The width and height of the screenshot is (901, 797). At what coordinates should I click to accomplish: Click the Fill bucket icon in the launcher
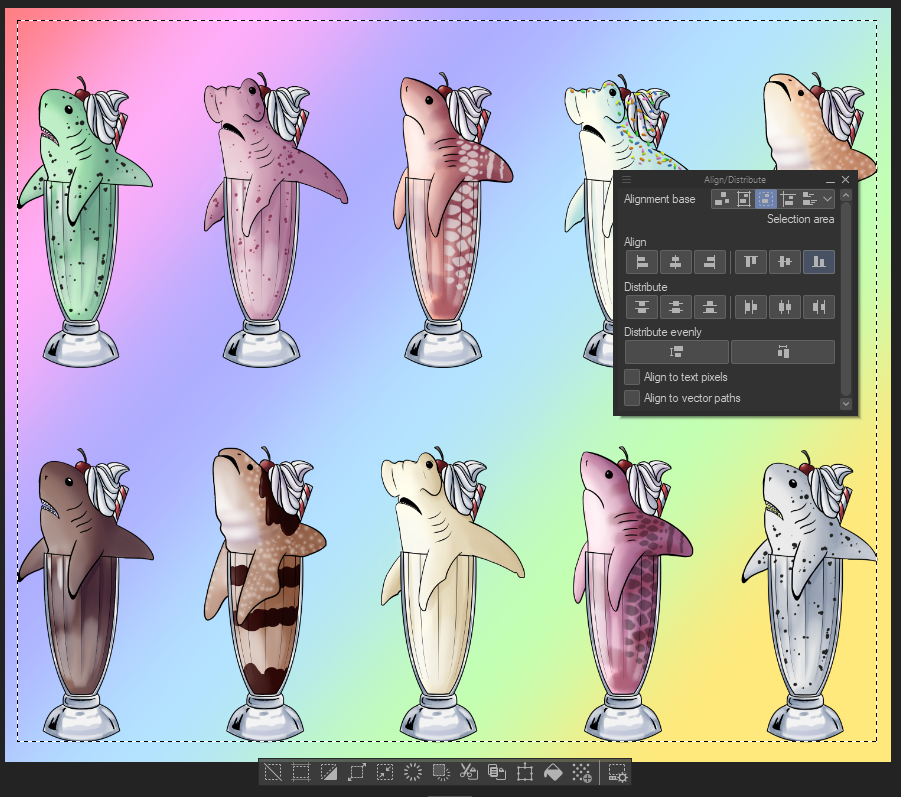pos(553,772)
